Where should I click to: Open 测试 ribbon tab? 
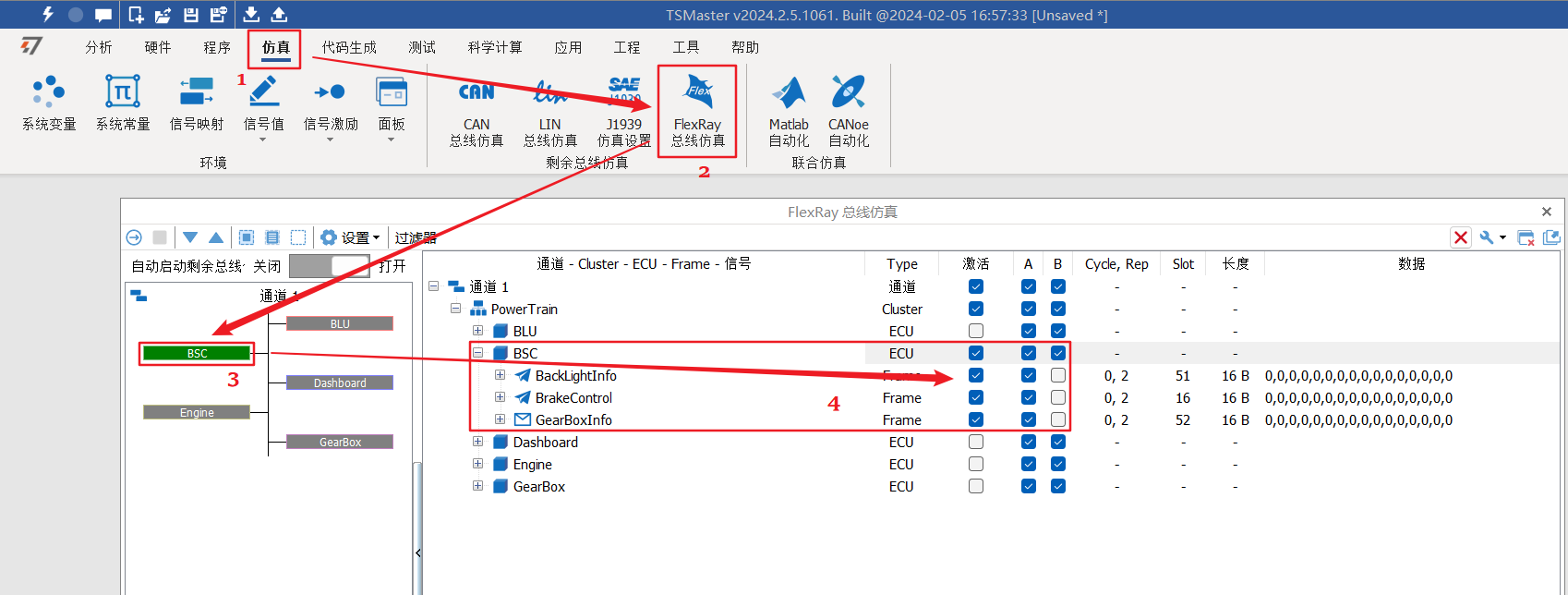pos(422,47)
